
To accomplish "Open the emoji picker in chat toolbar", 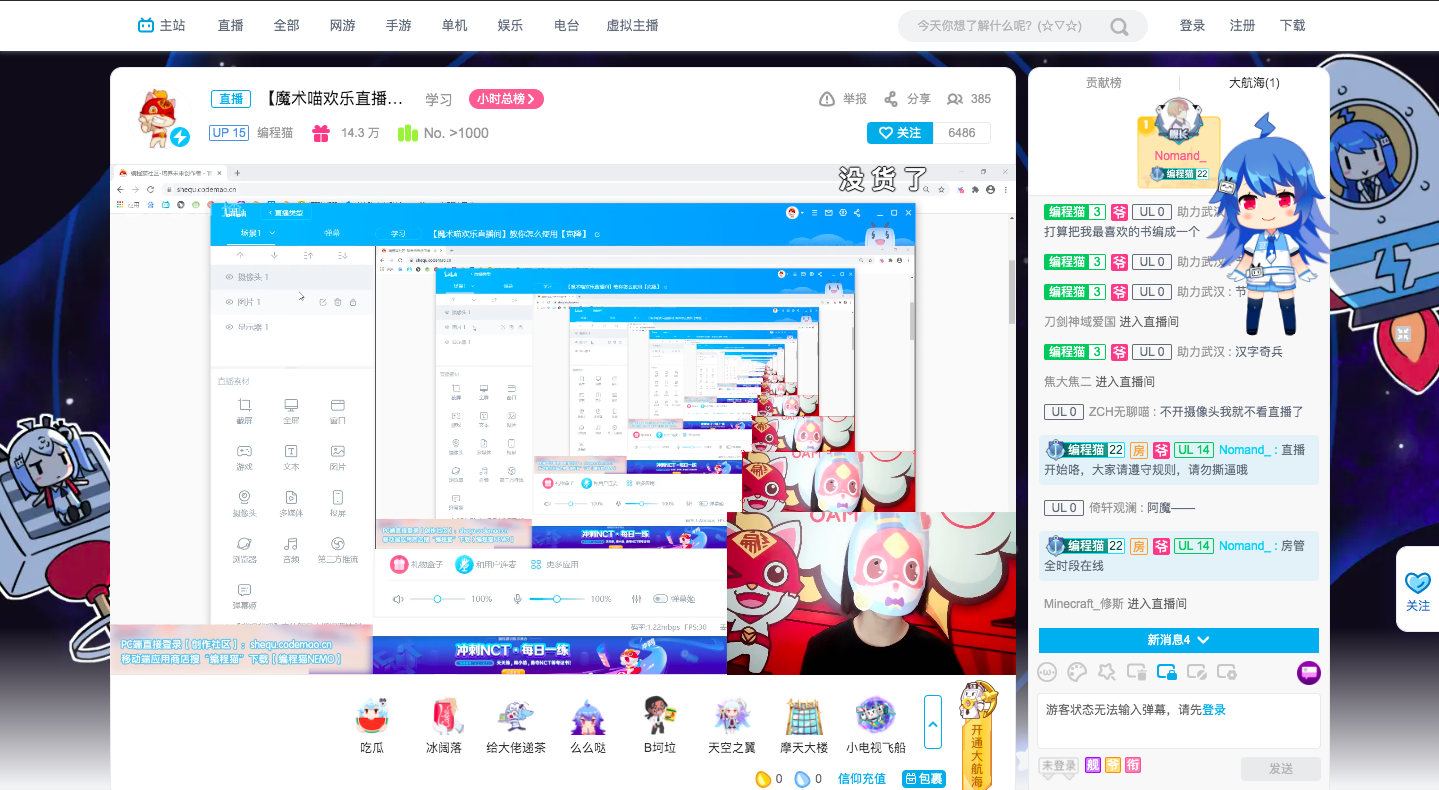I will coord(1047,672).
